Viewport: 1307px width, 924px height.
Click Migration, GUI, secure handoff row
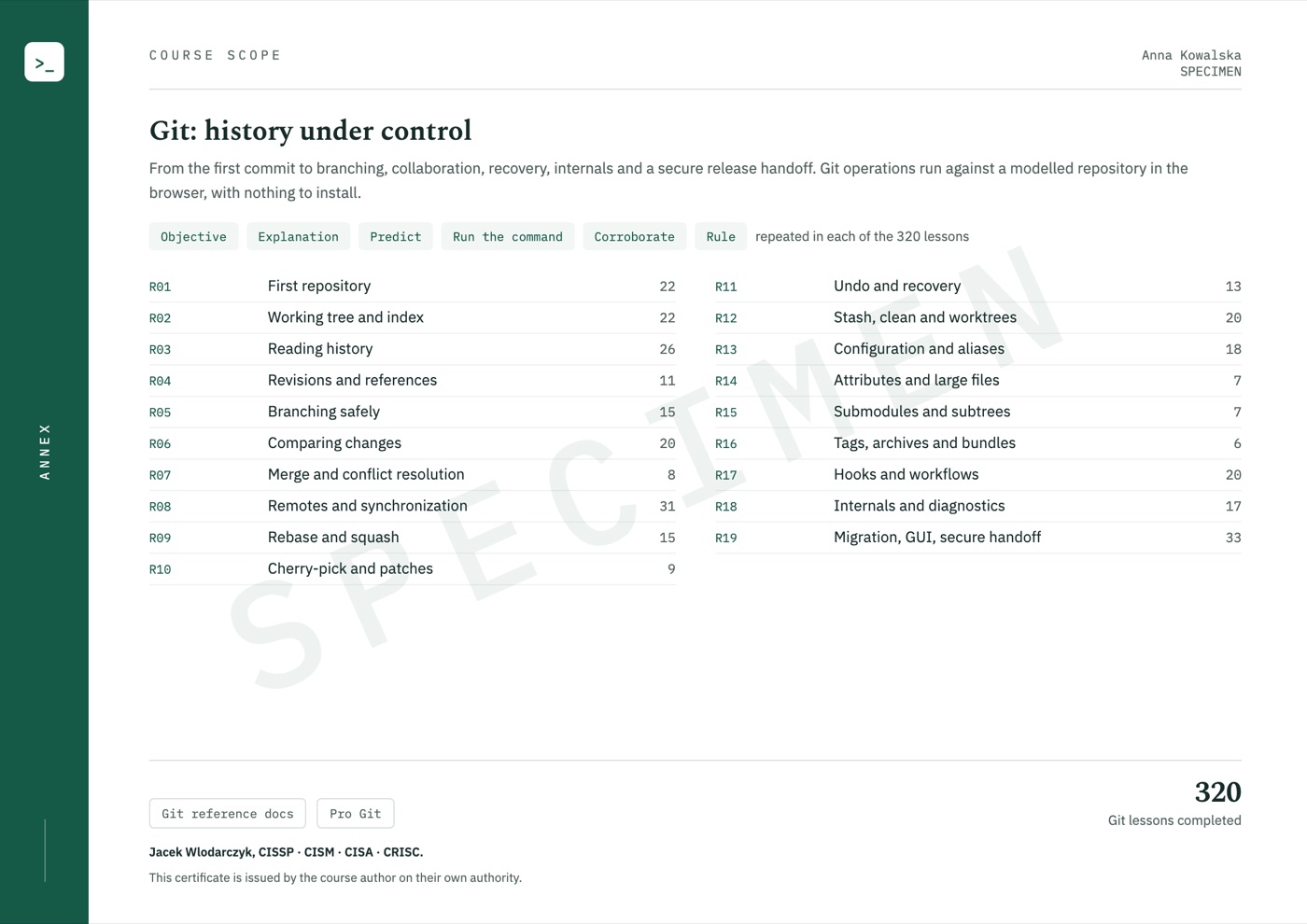pos(978,538)
